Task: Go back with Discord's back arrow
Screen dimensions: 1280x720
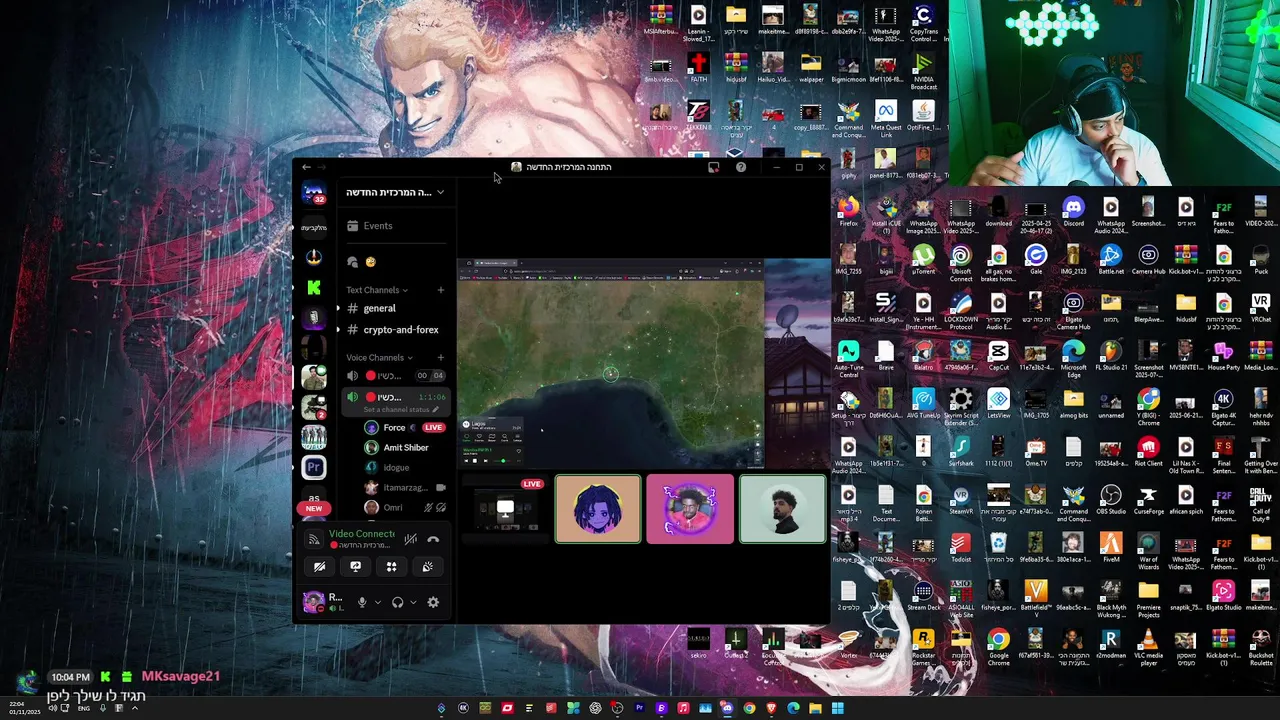Action: tap(306, 167)
